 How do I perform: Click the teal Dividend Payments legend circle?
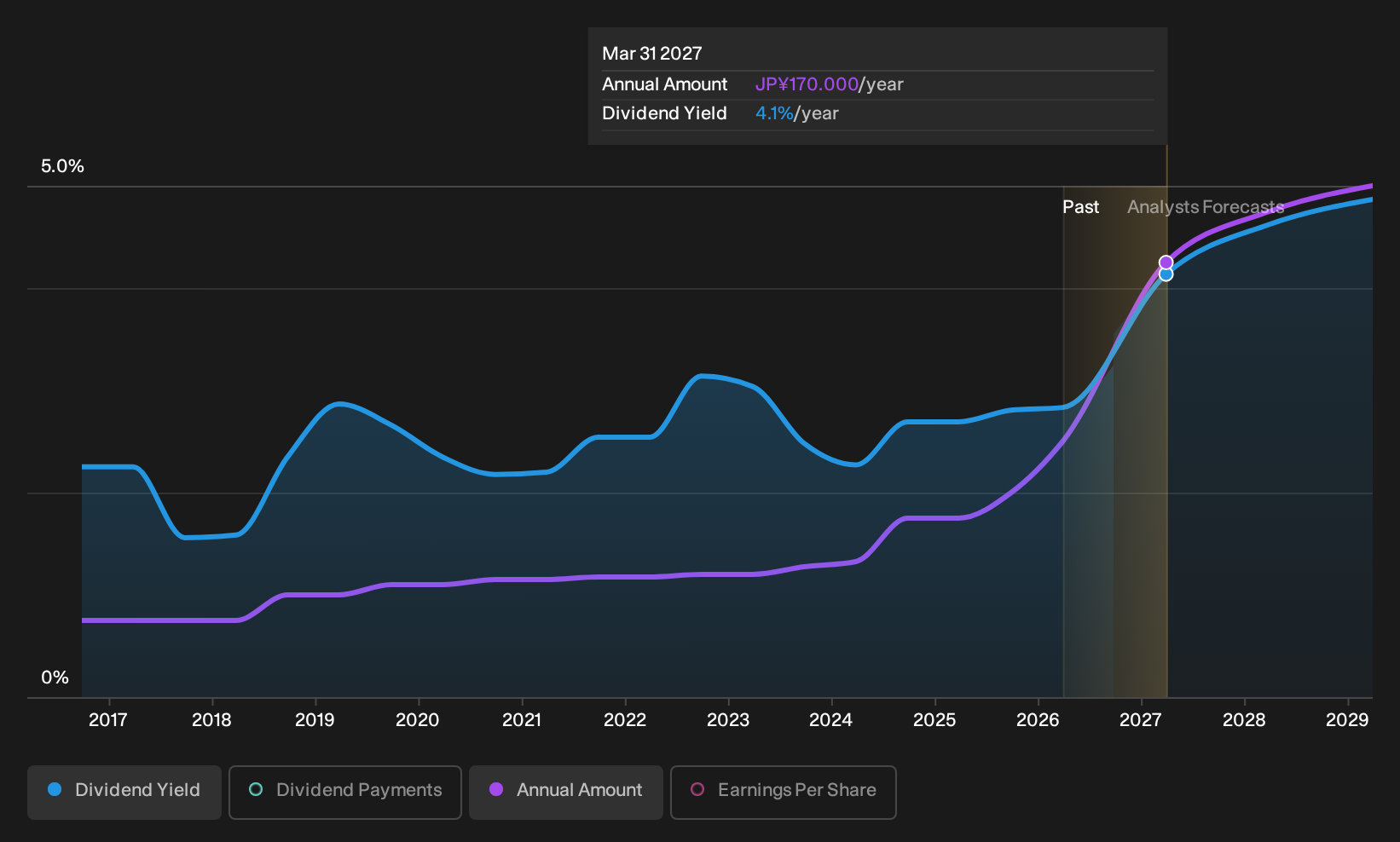tap(256, 790)
